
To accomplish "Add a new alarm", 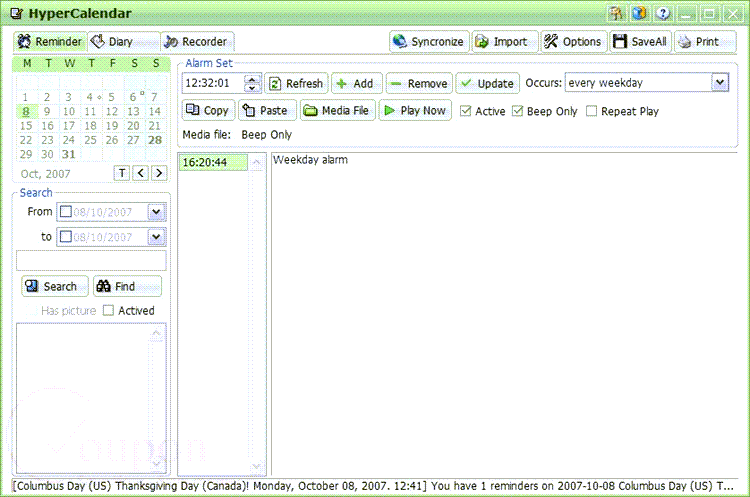I will (356, 83).
